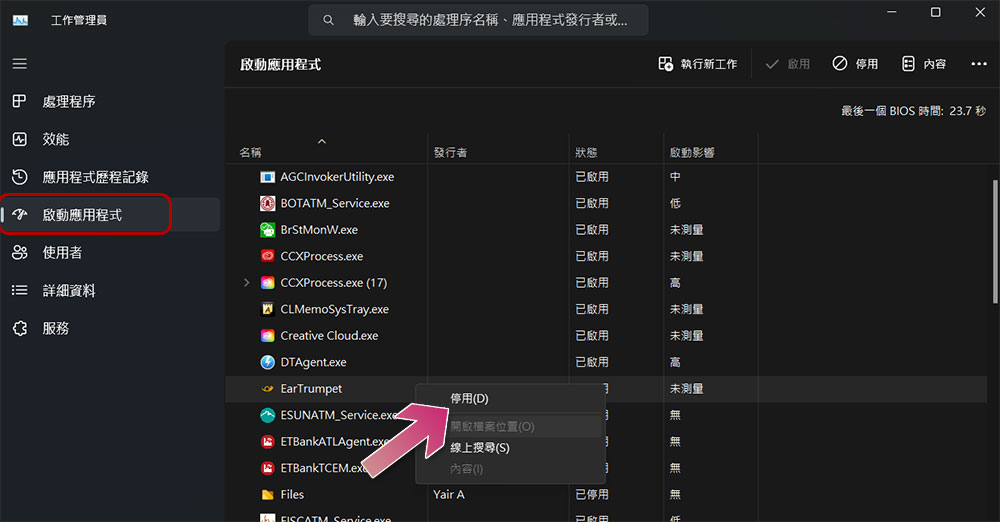
Task: Select 啟動應用程式 sidebar item
Action: 110,214
